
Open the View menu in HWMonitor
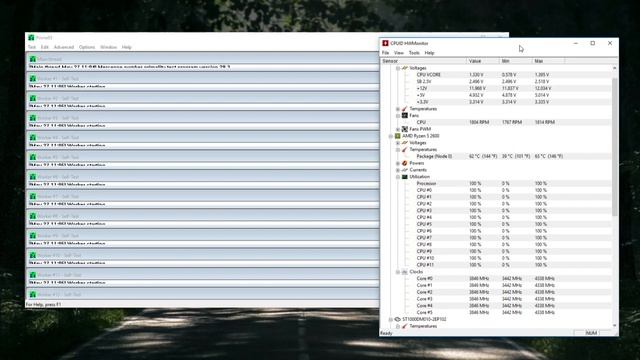coord(399,53)
